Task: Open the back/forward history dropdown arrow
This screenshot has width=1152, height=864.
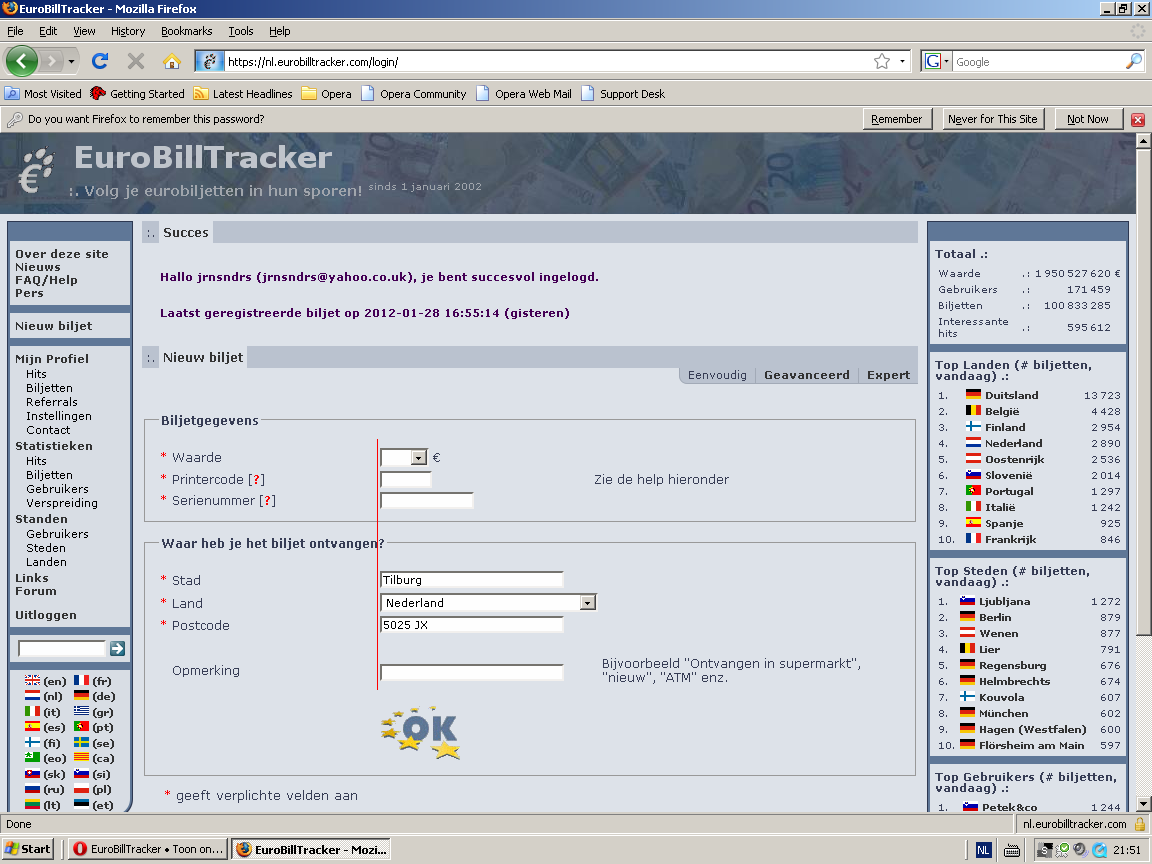Action: (71, 61)
